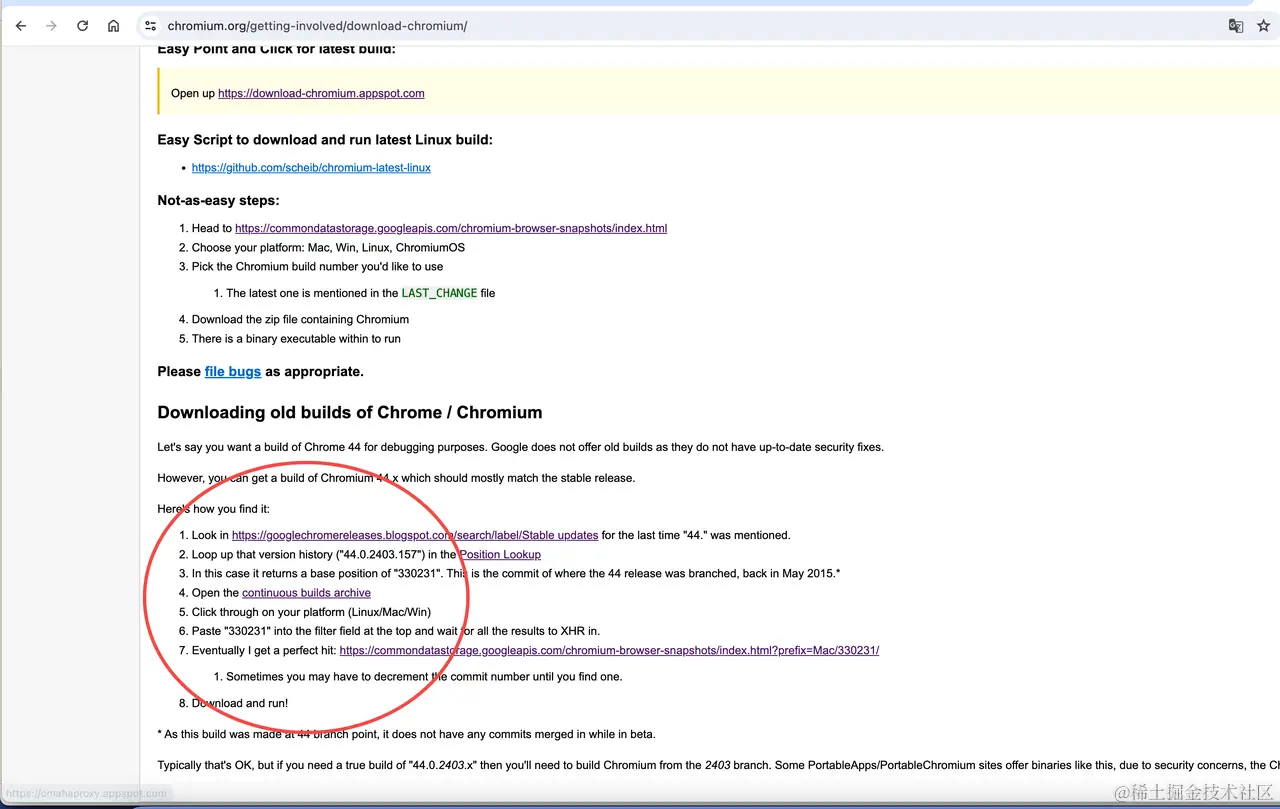Click the 'Easy Script to download and run latest Linux build:' heading
This screenshot has width=1280, height=809.
click(325, 140)
